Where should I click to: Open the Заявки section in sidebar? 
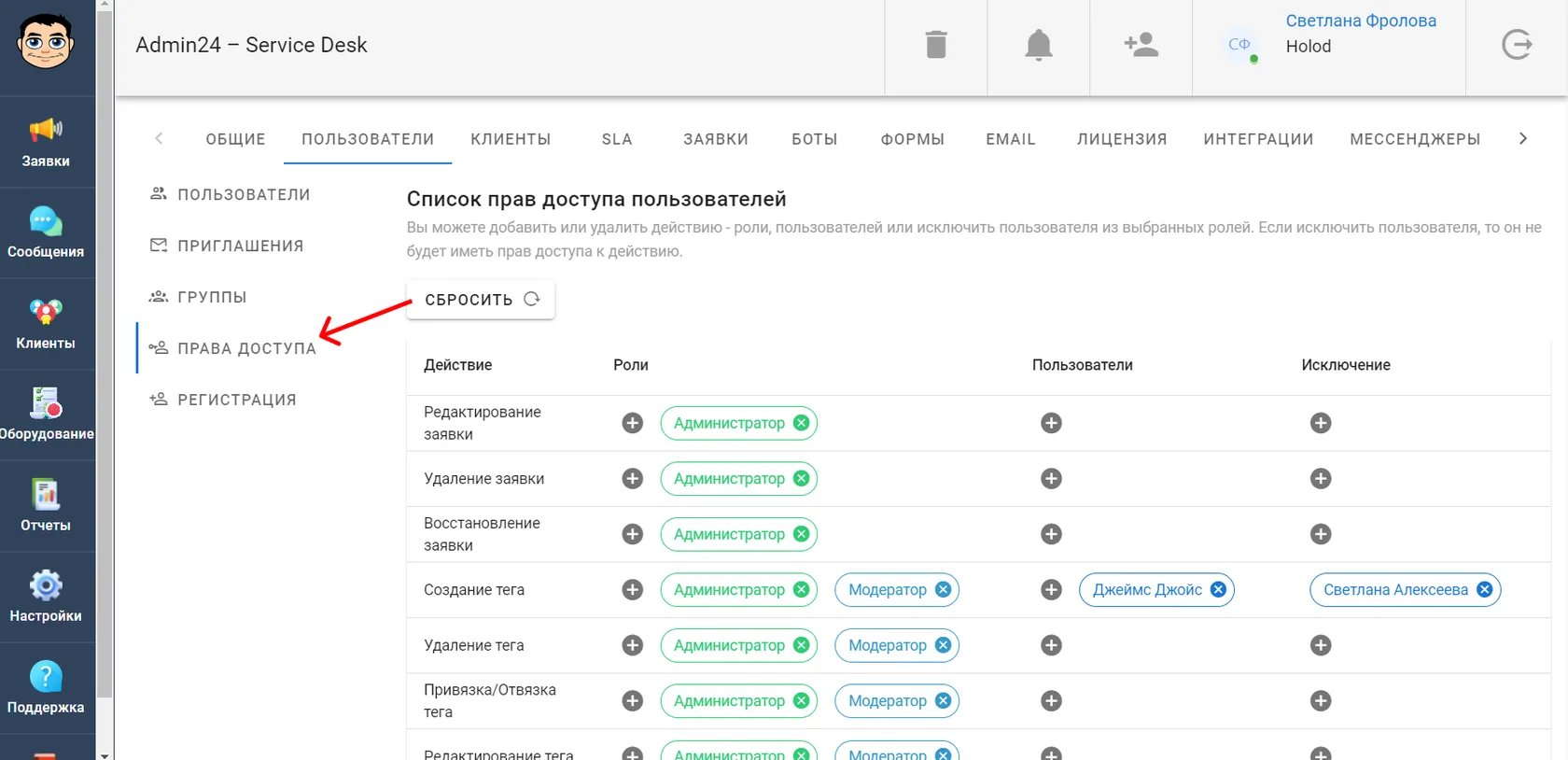[46, 142]
